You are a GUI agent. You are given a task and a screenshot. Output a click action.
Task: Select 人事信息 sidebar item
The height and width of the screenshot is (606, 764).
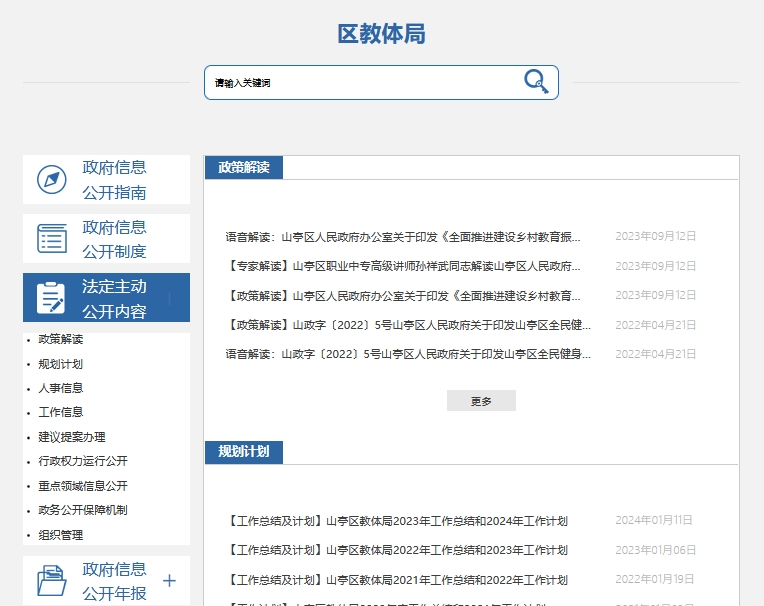(61, 388)
